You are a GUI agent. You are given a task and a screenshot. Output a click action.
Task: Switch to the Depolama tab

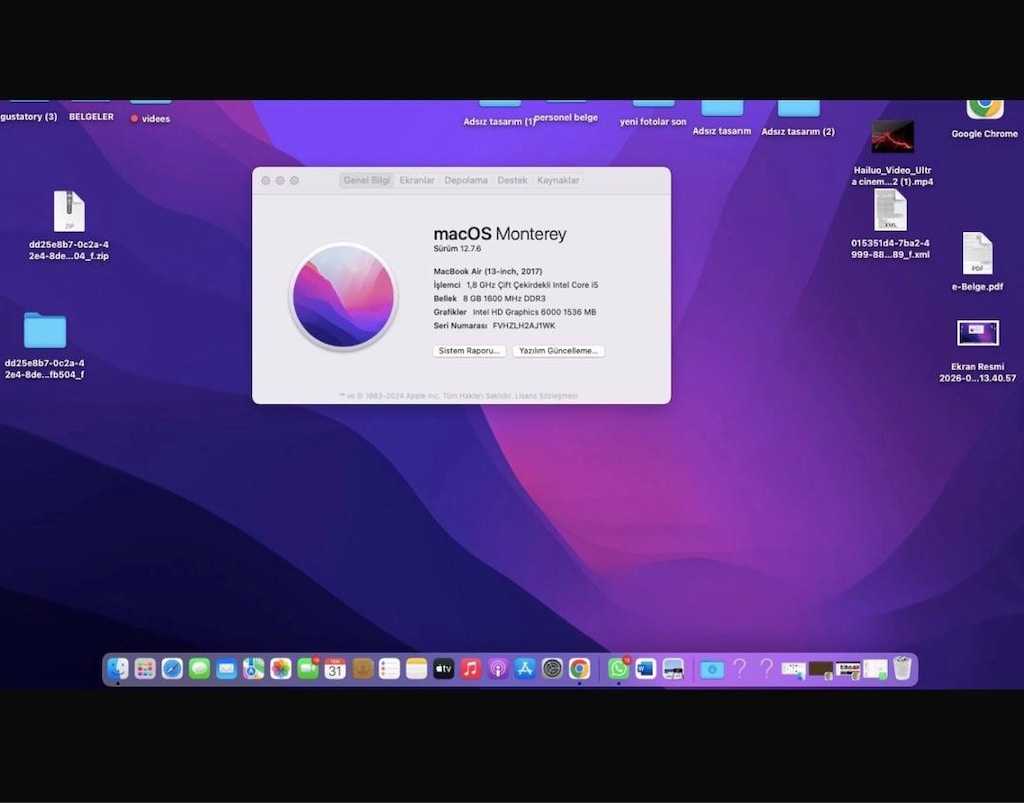click(466, 180)
